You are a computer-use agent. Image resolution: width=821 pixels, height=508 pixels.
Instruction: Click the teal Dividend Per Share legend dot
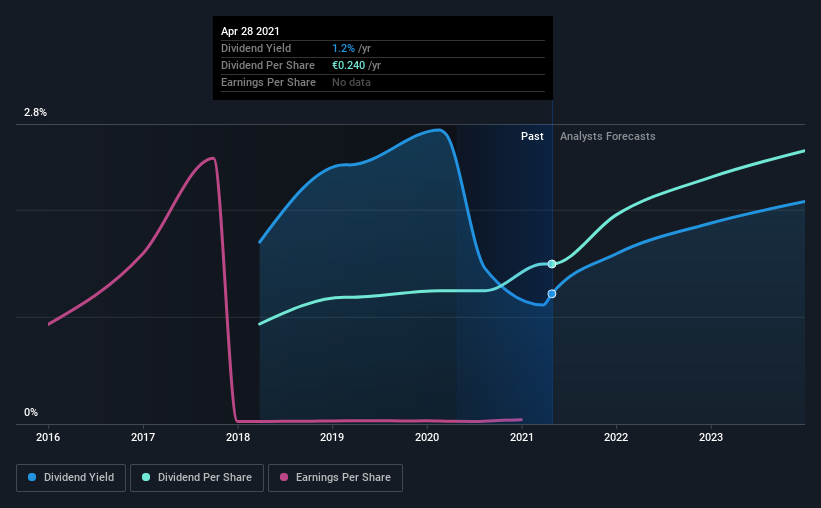click(146, 477)
